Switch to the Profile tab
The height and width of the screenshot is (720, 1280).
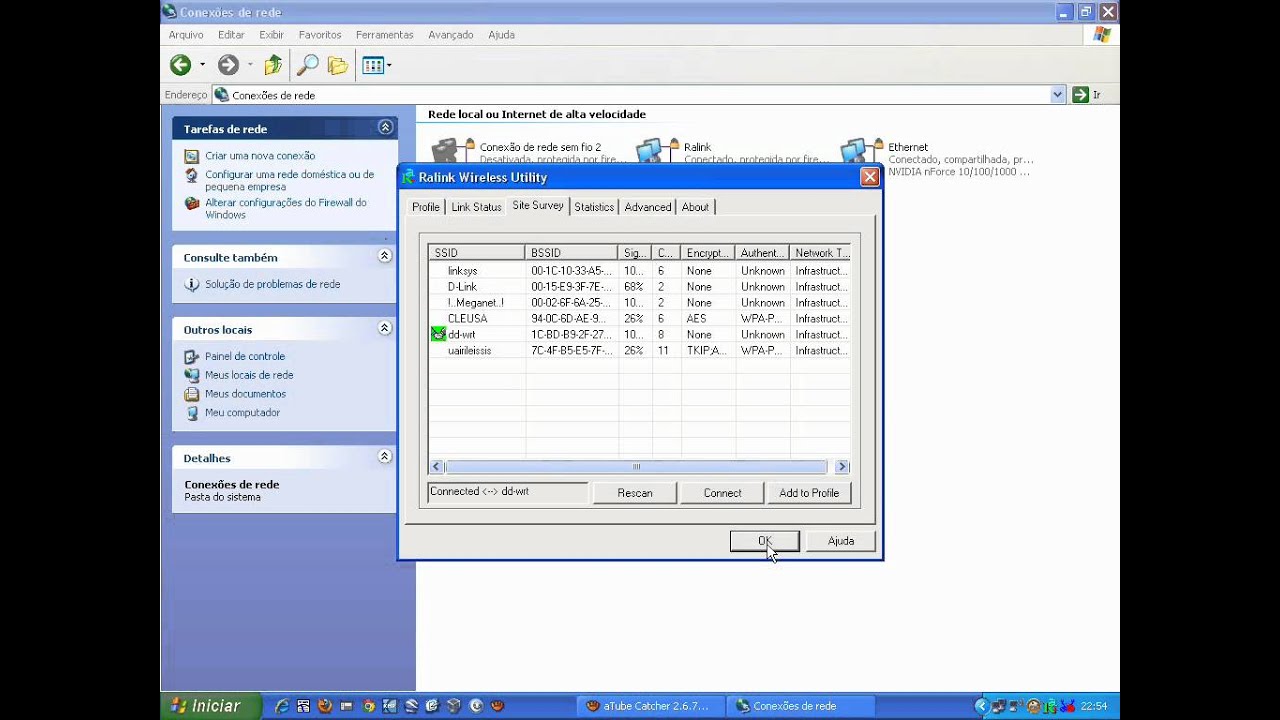point(426,207)
